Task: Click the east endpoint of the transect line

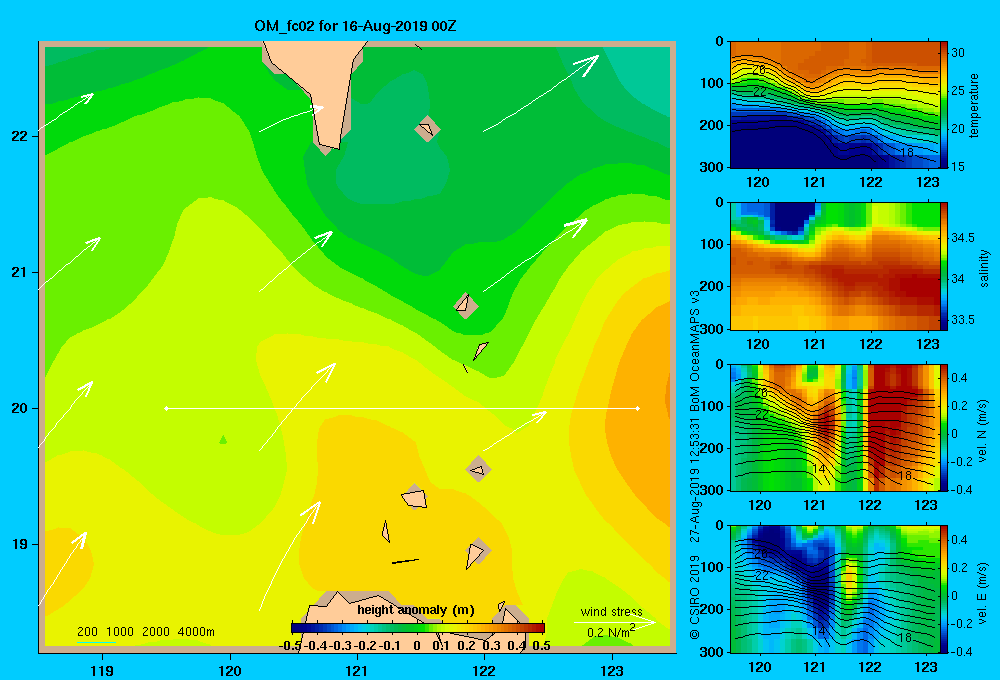Action: pyautogui.click(x=638, y=408)
